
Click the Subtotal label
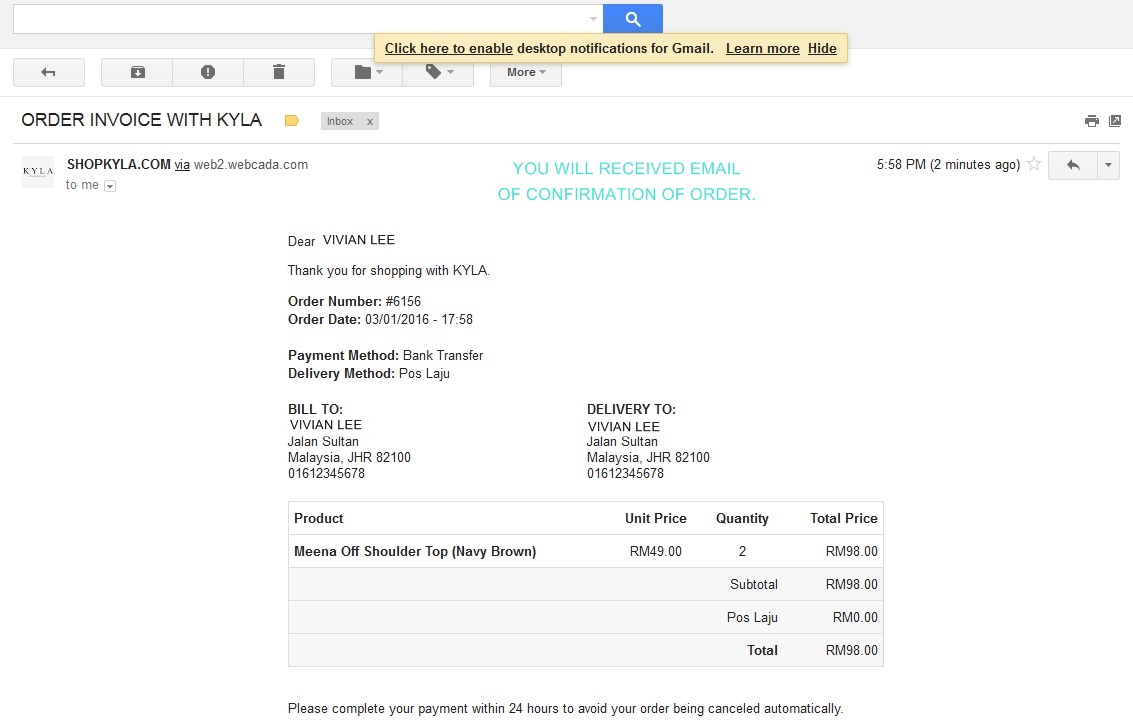pos(754,584)
